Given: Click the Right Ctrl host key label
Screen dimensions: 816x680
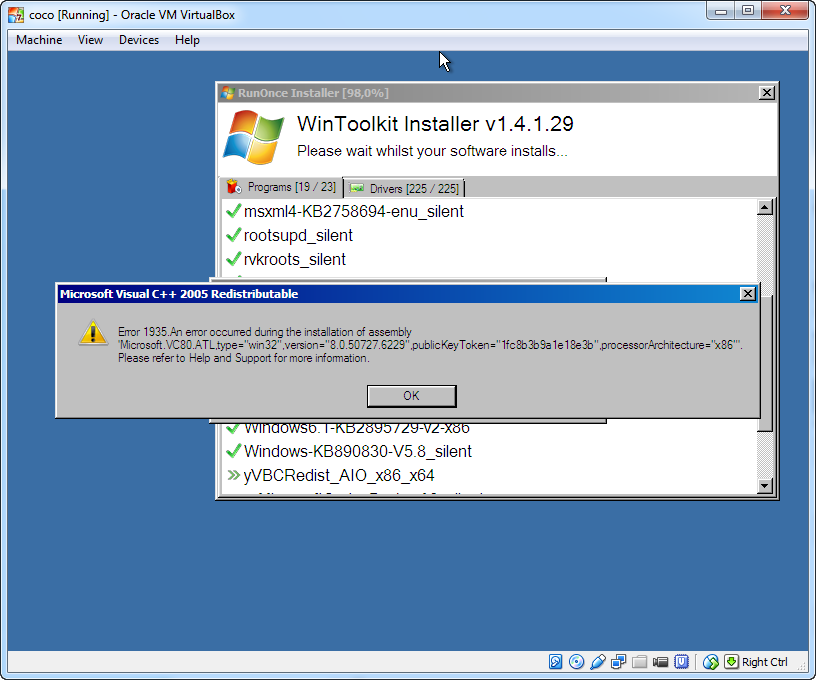Looking at the screenshot, I should click(764, 662).
